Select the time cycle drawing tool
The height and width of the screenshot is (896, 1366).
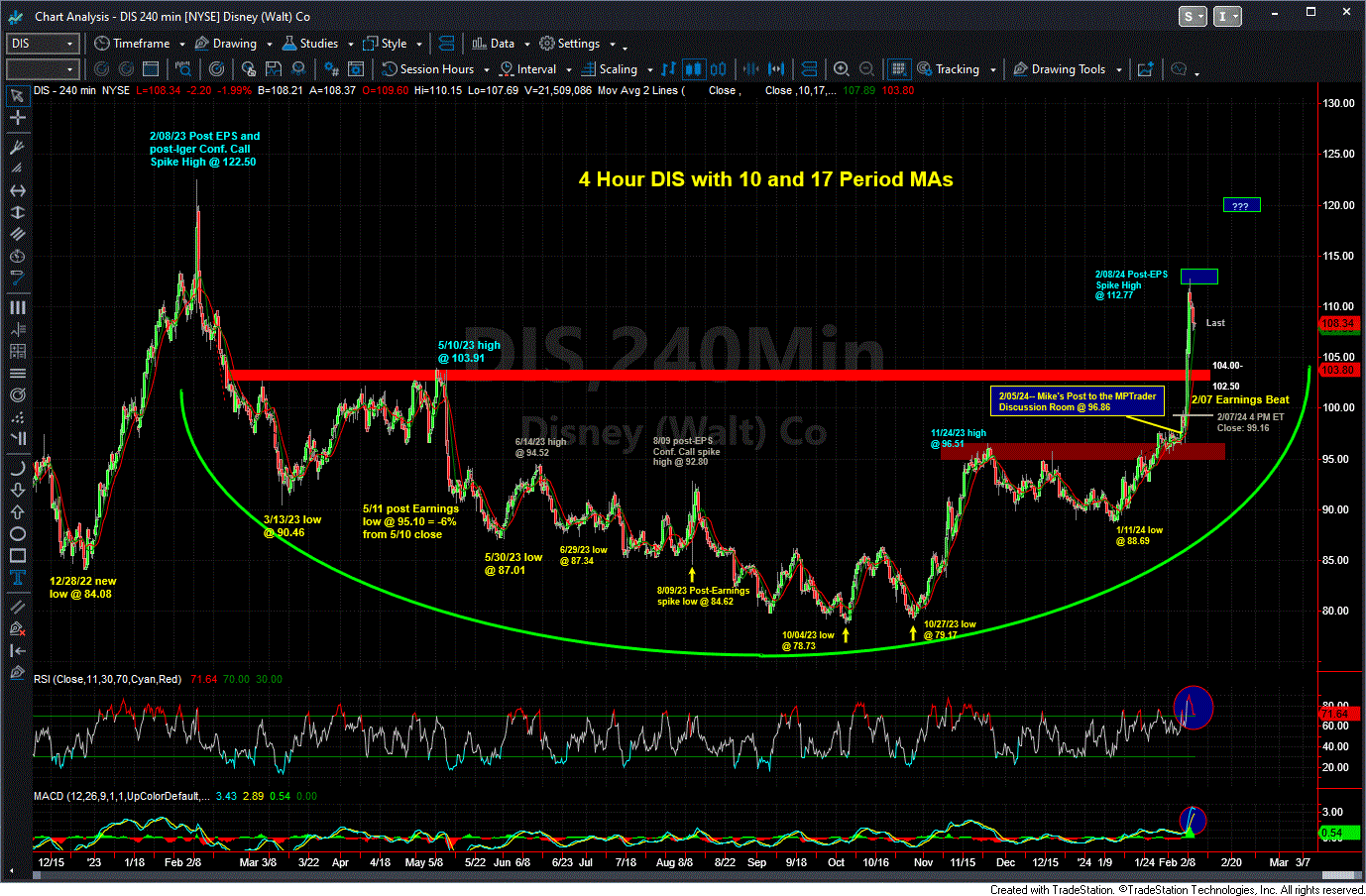tap(17, 256)
